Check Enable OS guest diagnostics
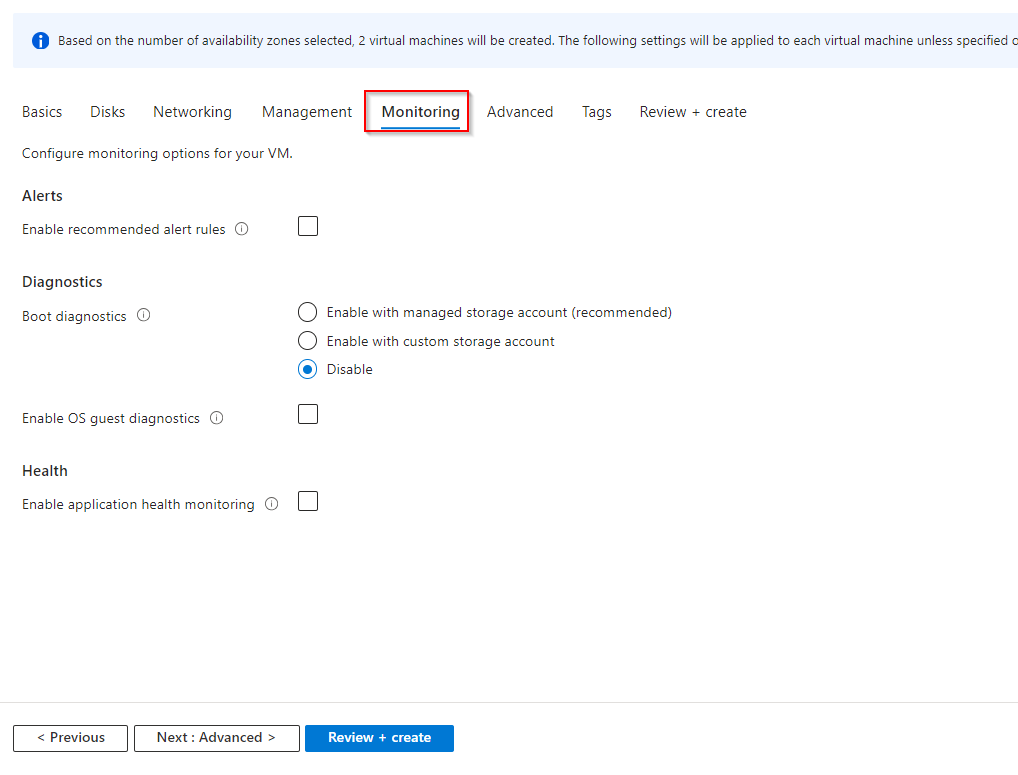1018x775 pixels. click(x=308, y=414)
